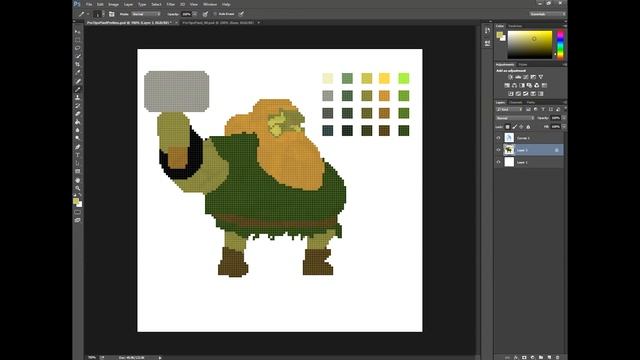Toggle pressure for opacity icon
The image size is (640, 360).
pyautogui.click(x=205, y=14)
